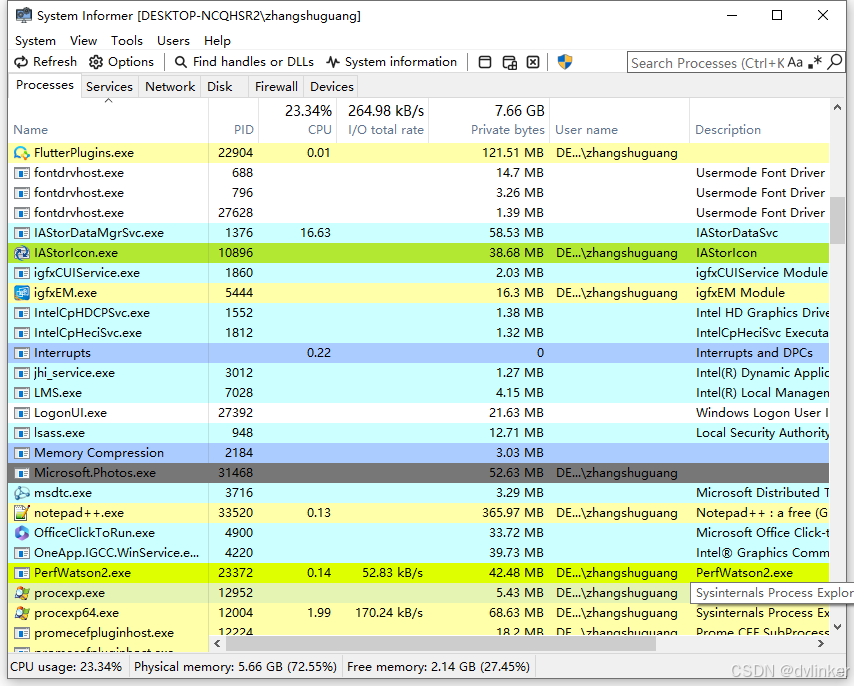Open the Users menu
The image size is (854, 686).
pyautogui.click(x=173, y=41)
